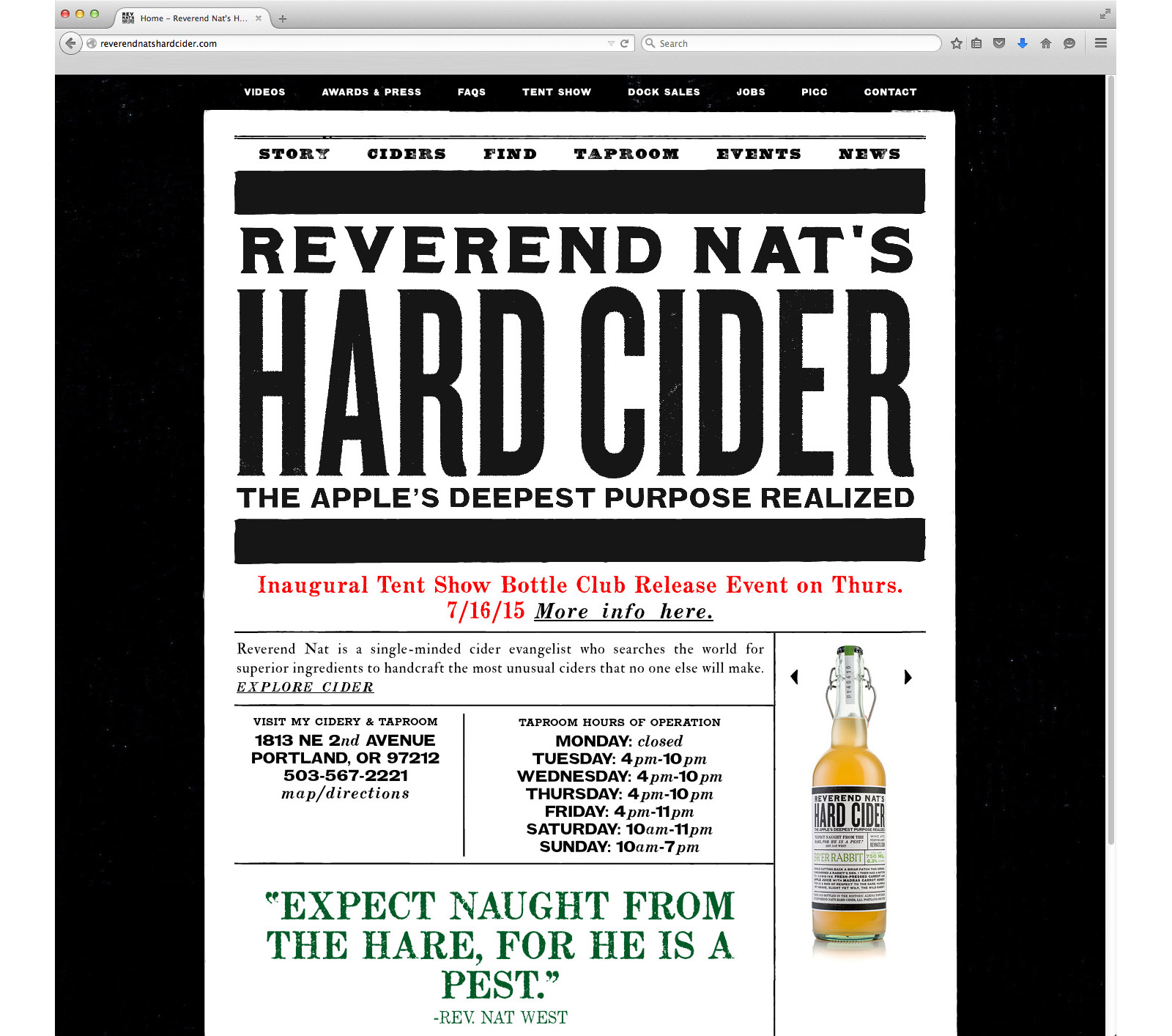
Task: Focus the browser Search field
Action: 790,43
